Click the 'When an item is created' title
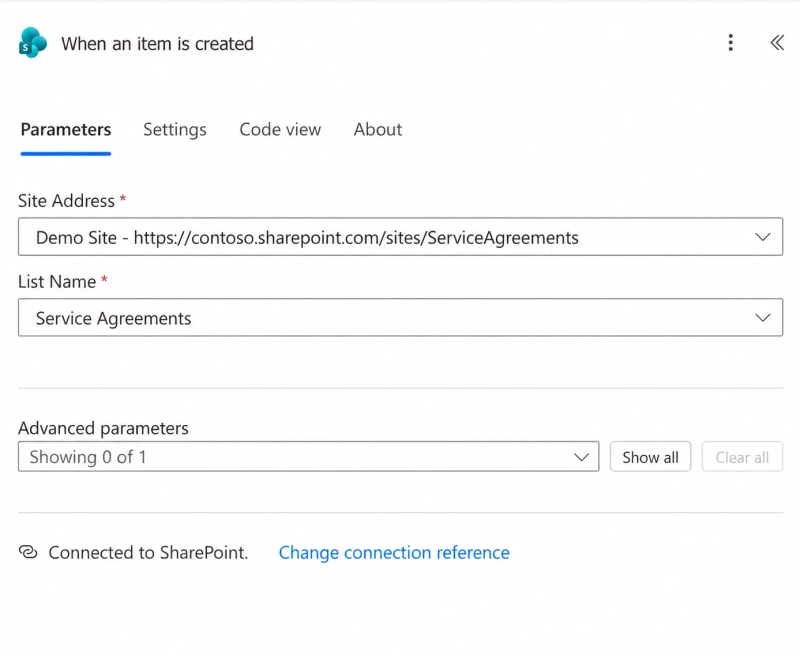Image resolution: width=800 pixels, height=654 pixels. (157, 44)
